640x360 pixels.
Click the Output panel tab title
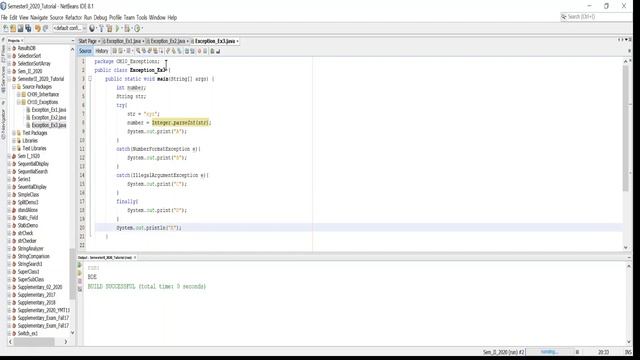(x=104, y=258)
